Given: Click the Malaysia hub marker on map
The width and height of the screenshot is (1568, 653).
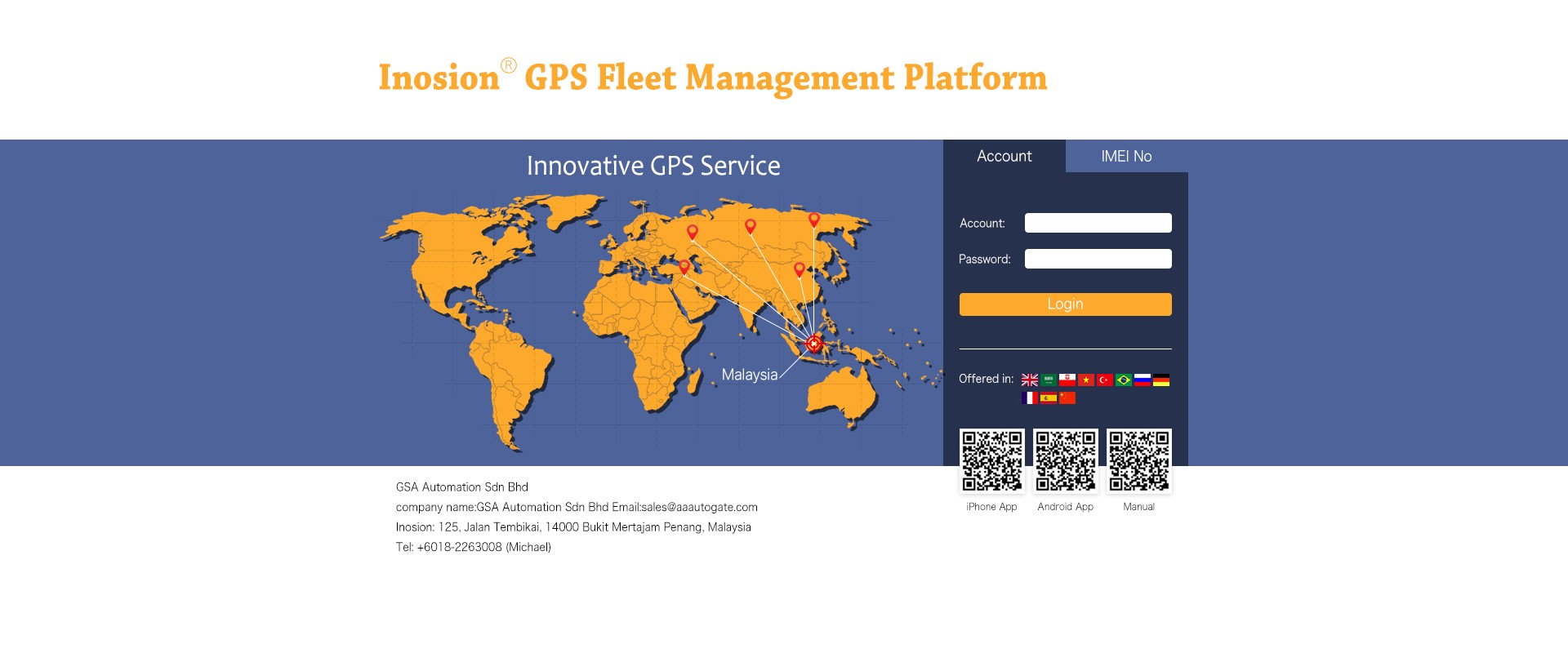Looking at the screenshot, I should tap(813, 344).
